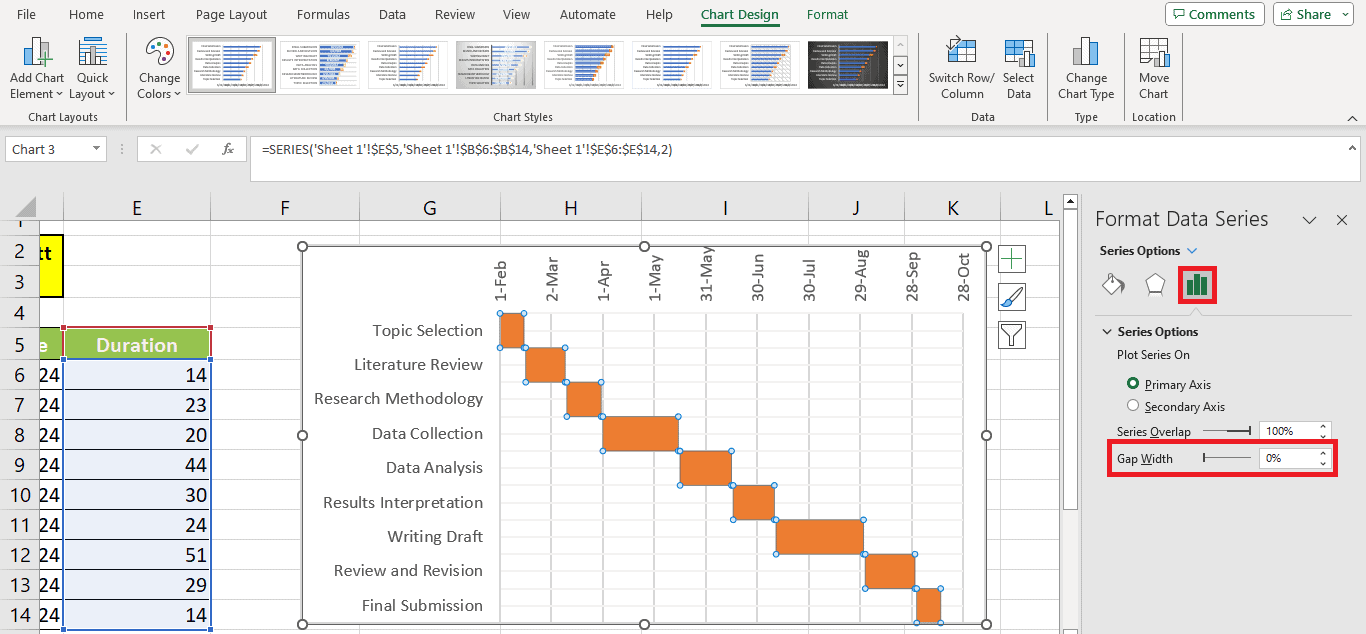The width and height of the screenshot is (1366, 634).
Task: Open the Fill & Line options icon
Action: (1113, 285)
